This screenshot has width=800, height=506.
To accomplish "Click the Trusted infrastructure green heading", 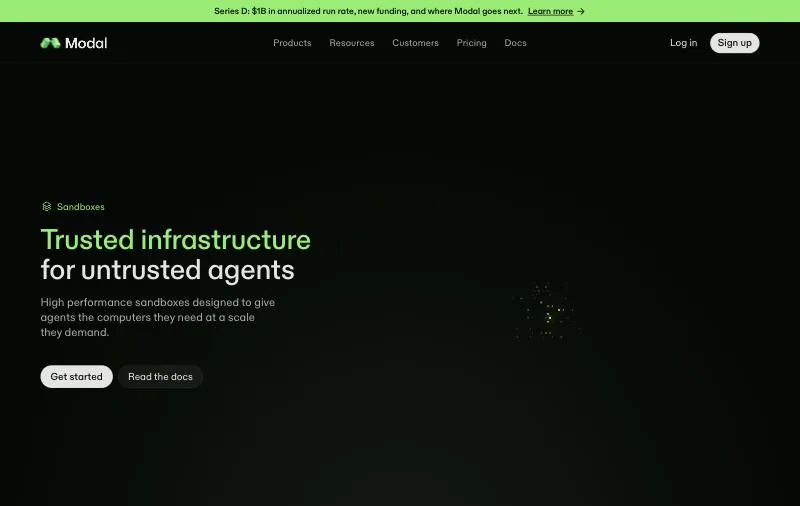I will click(x=176, y=240).
